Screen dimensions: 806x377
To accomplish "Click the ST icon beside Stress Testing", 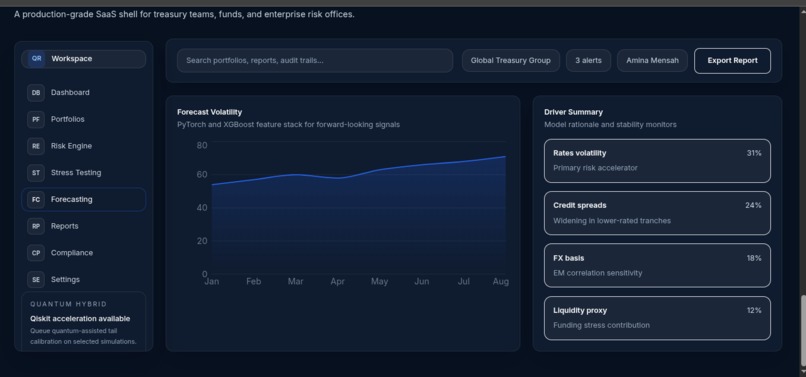I will [x=36, y=173].
